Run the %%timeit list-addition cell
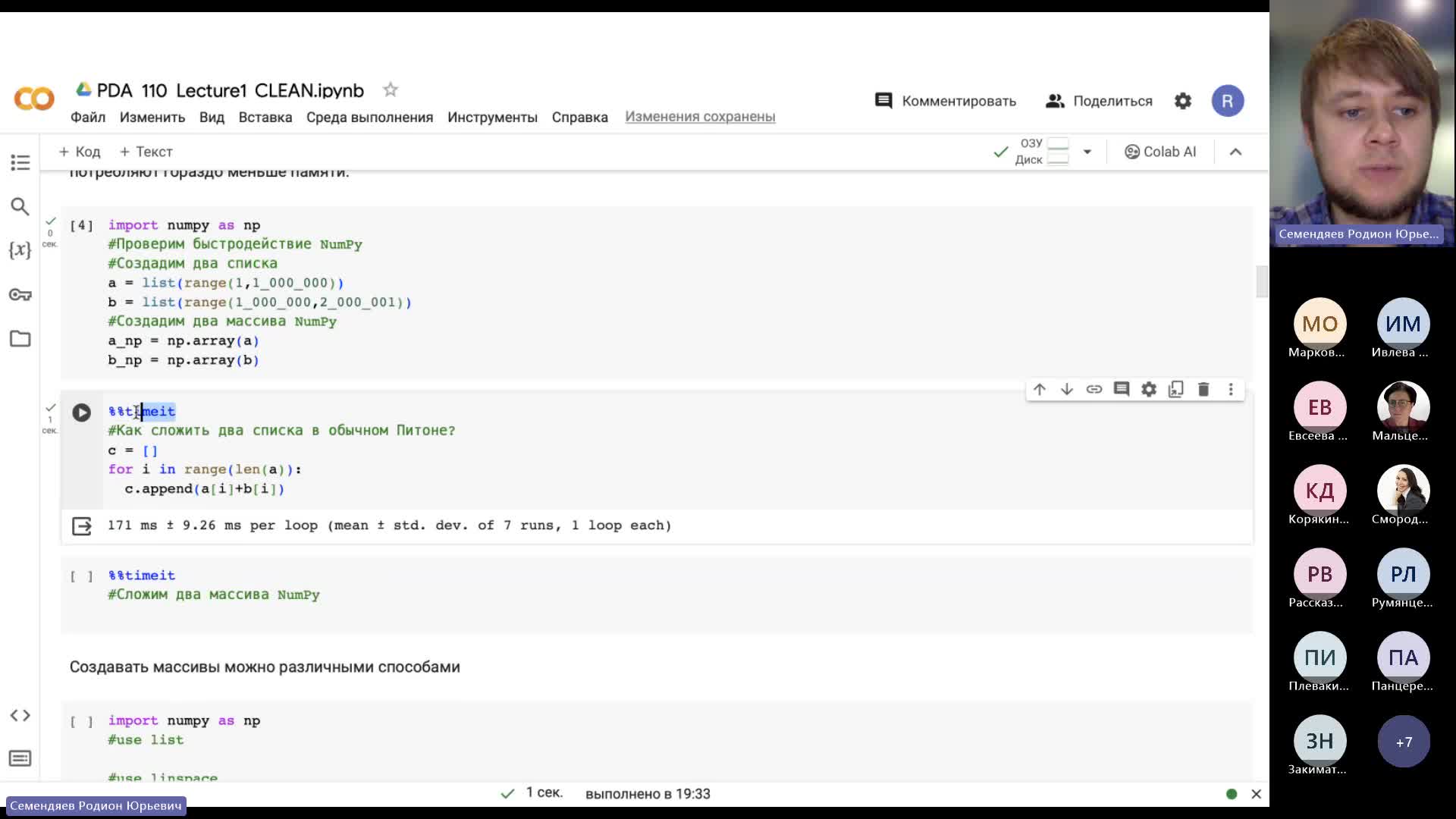Viewport: 1456px width, 819px height. click(x=81, y=412)
